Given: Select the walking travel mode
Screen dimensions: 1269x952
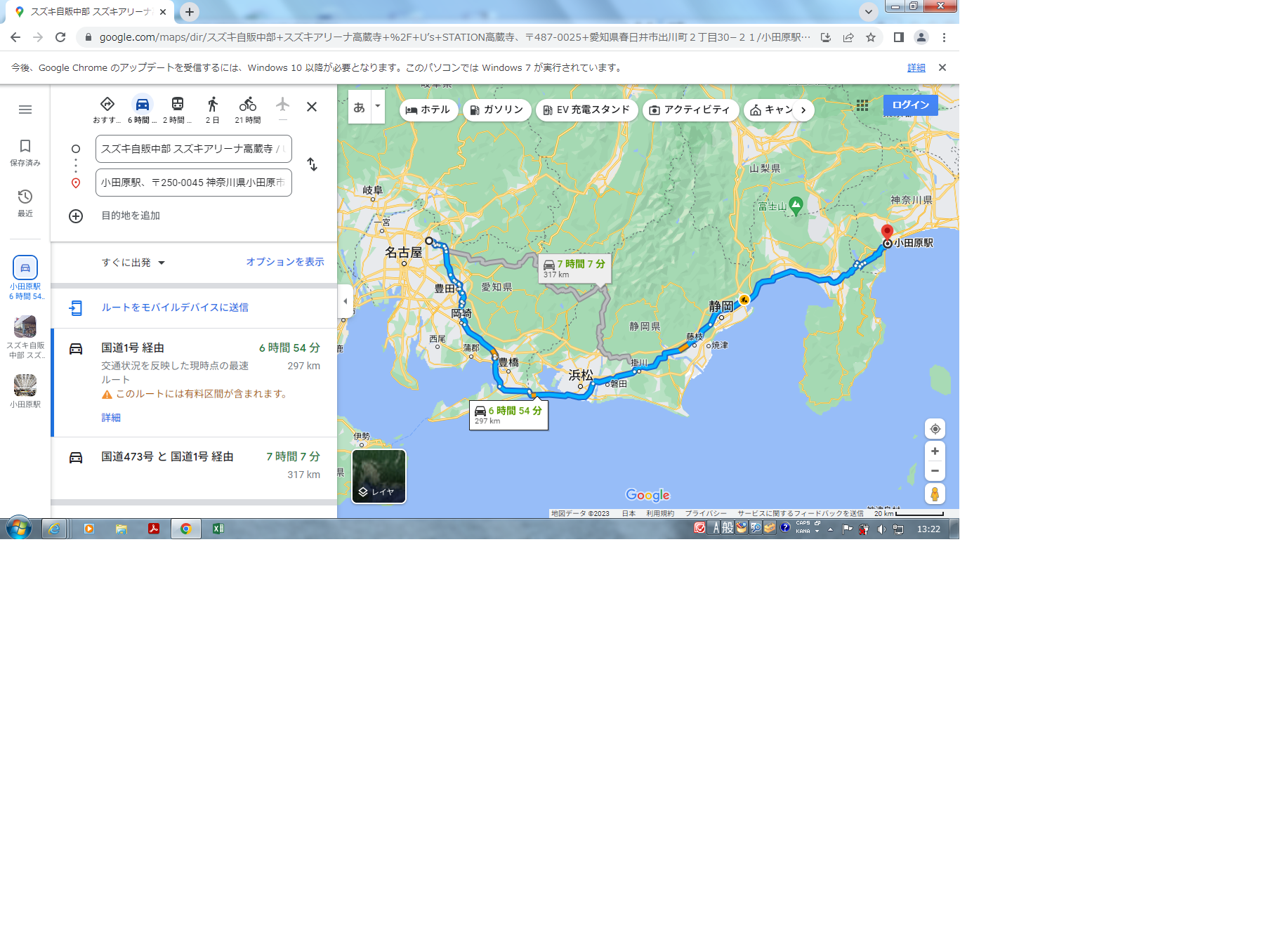Looking at the screenshot, I should point(213,110).
